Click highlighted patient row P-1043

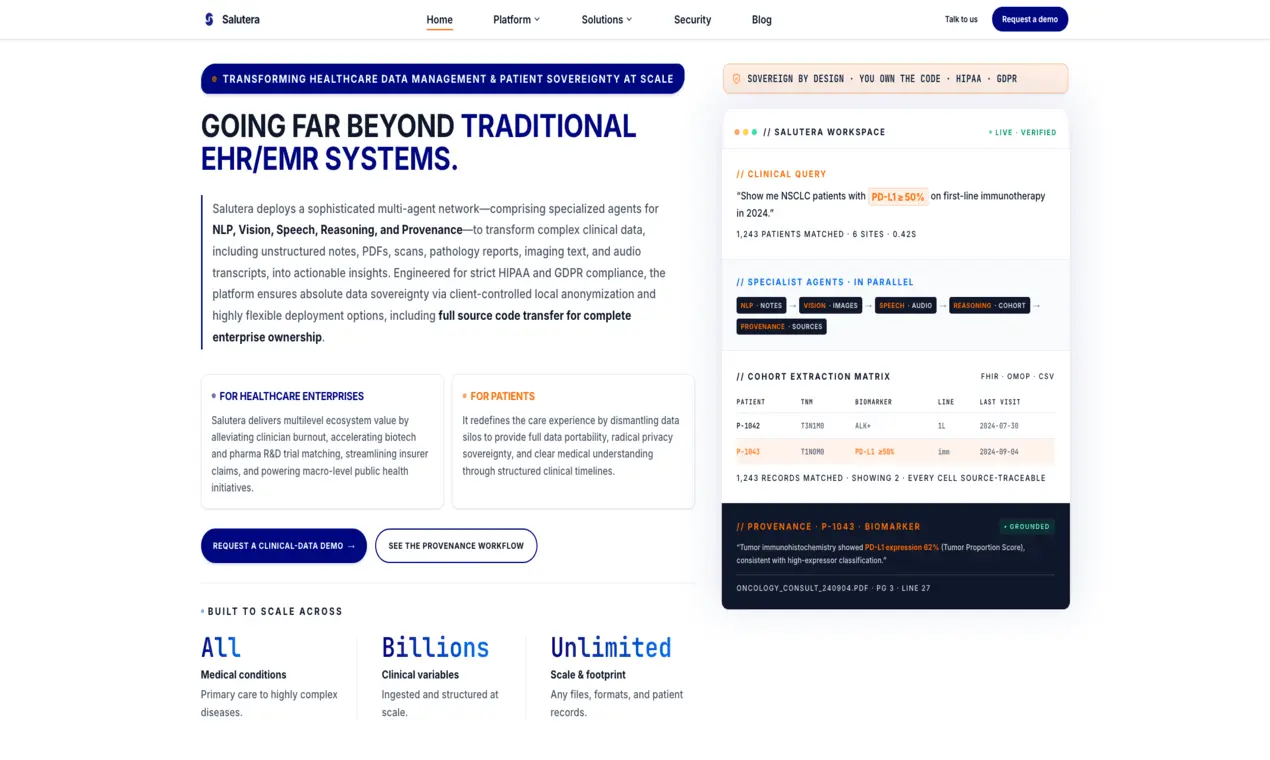[x=895, y=451]
